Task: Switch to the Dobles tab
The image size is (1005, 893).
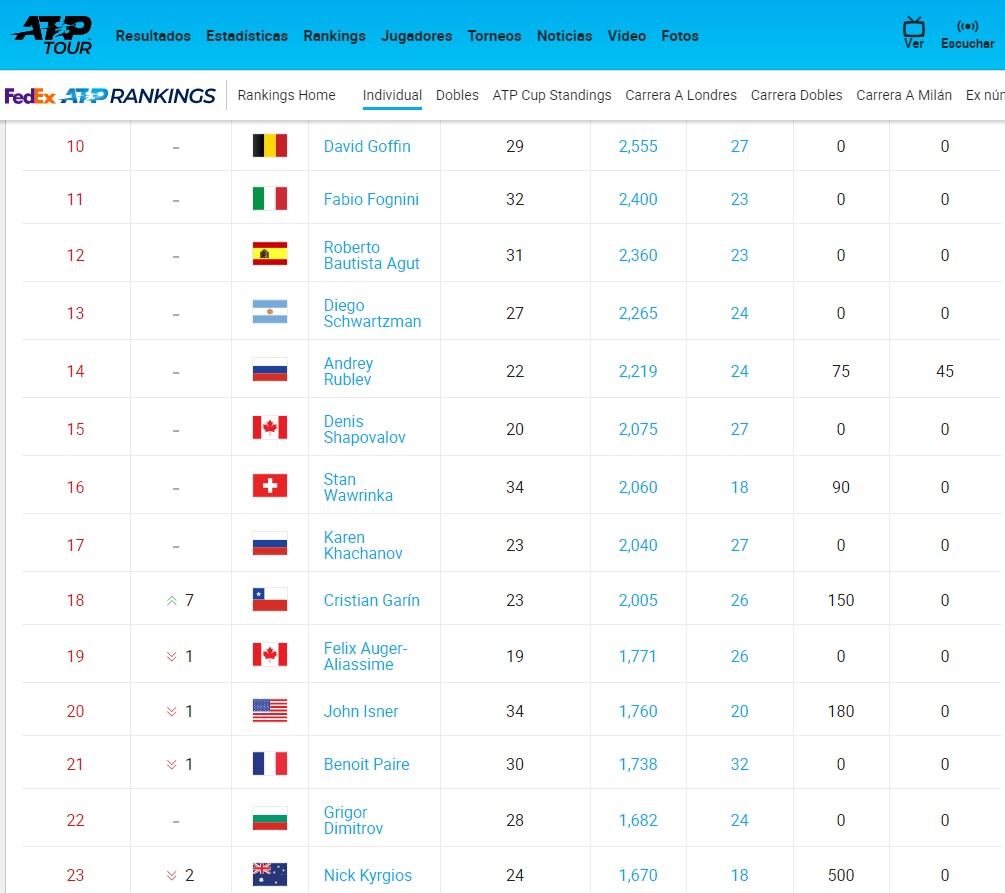Action: (457, 95)
